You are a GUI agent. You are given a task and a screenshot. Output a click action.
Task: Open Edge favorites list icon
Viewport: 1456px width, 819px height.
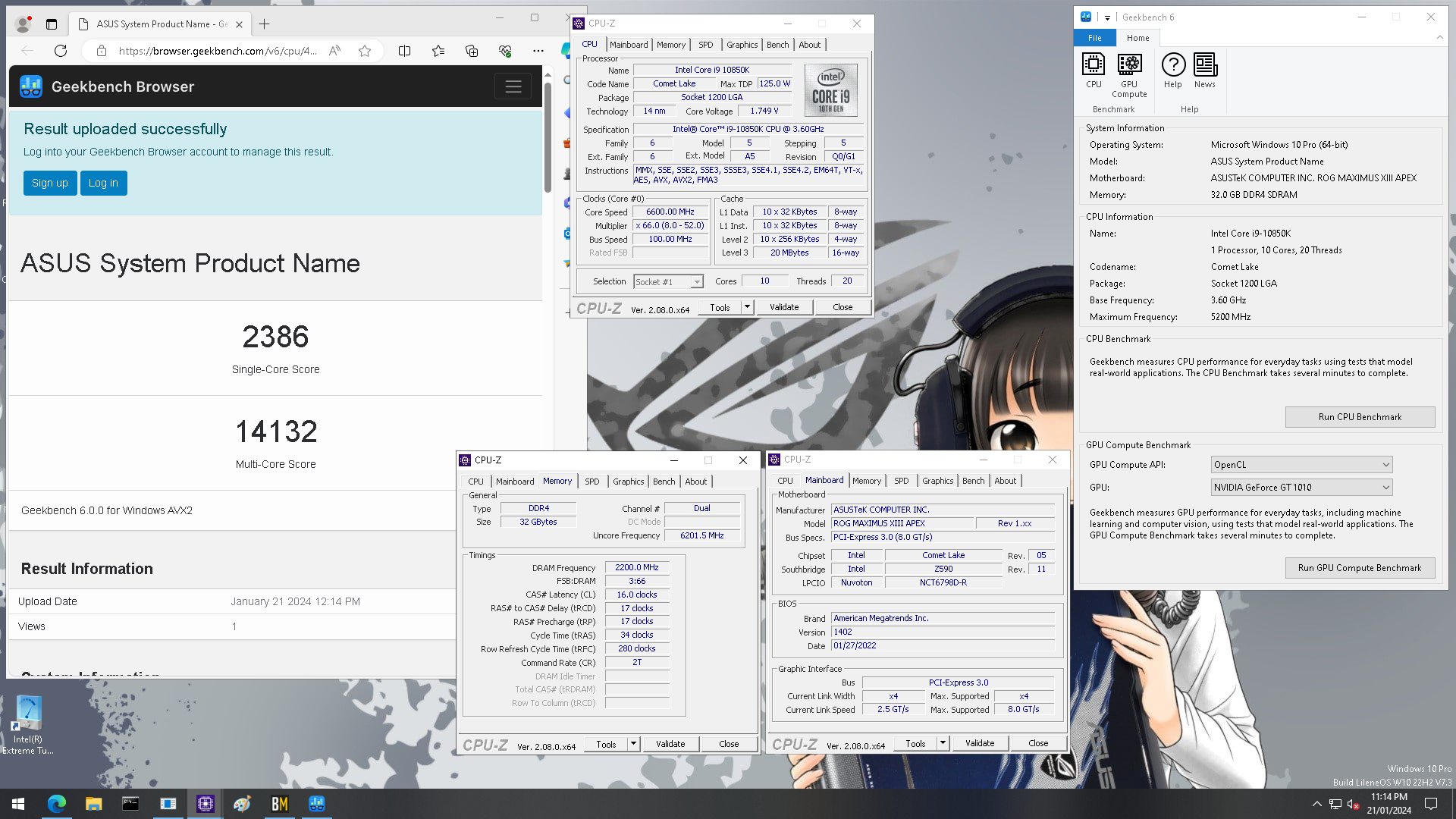click(438, 51)
